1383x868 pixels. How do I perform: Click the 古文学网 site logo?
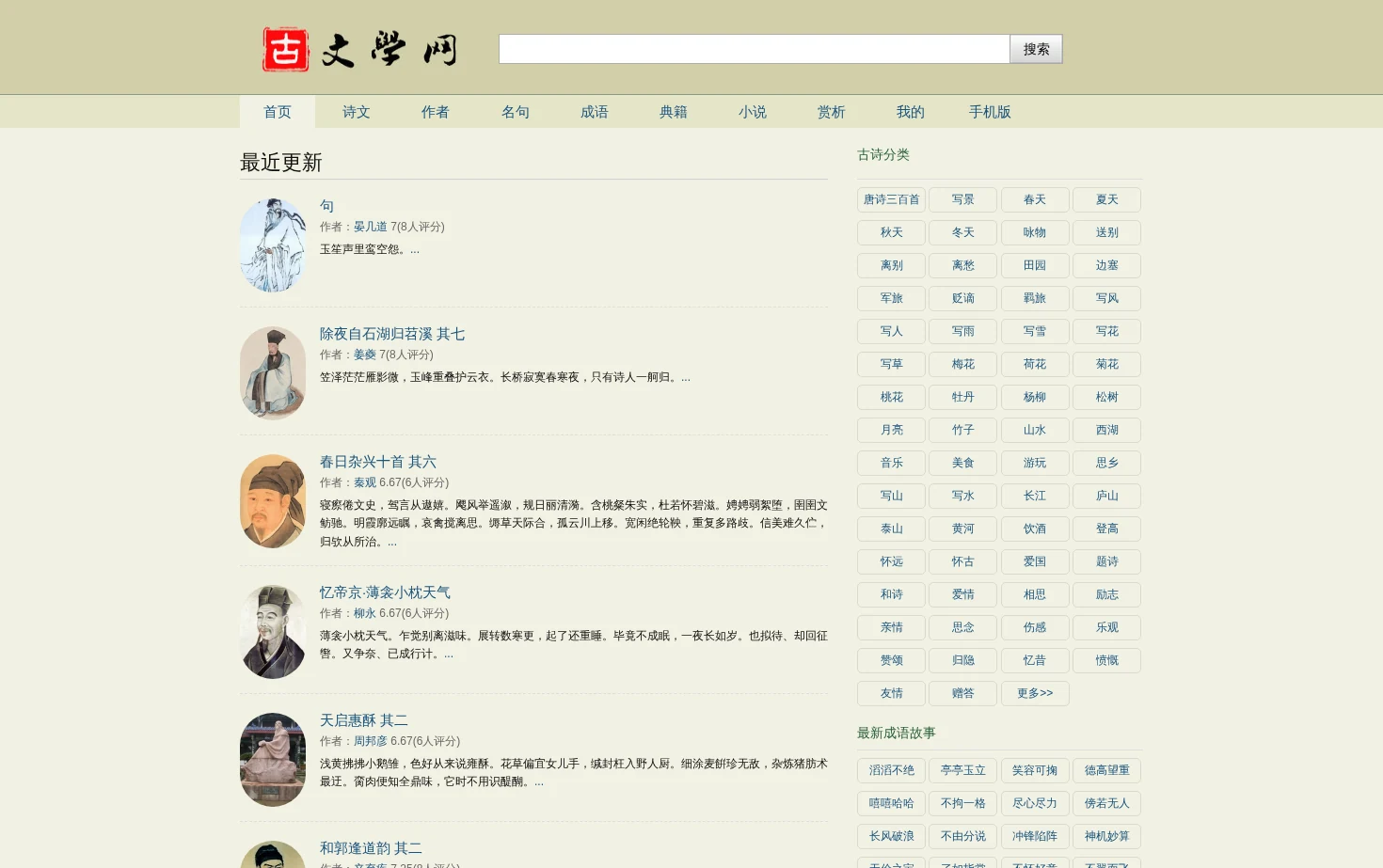point(360,49)
